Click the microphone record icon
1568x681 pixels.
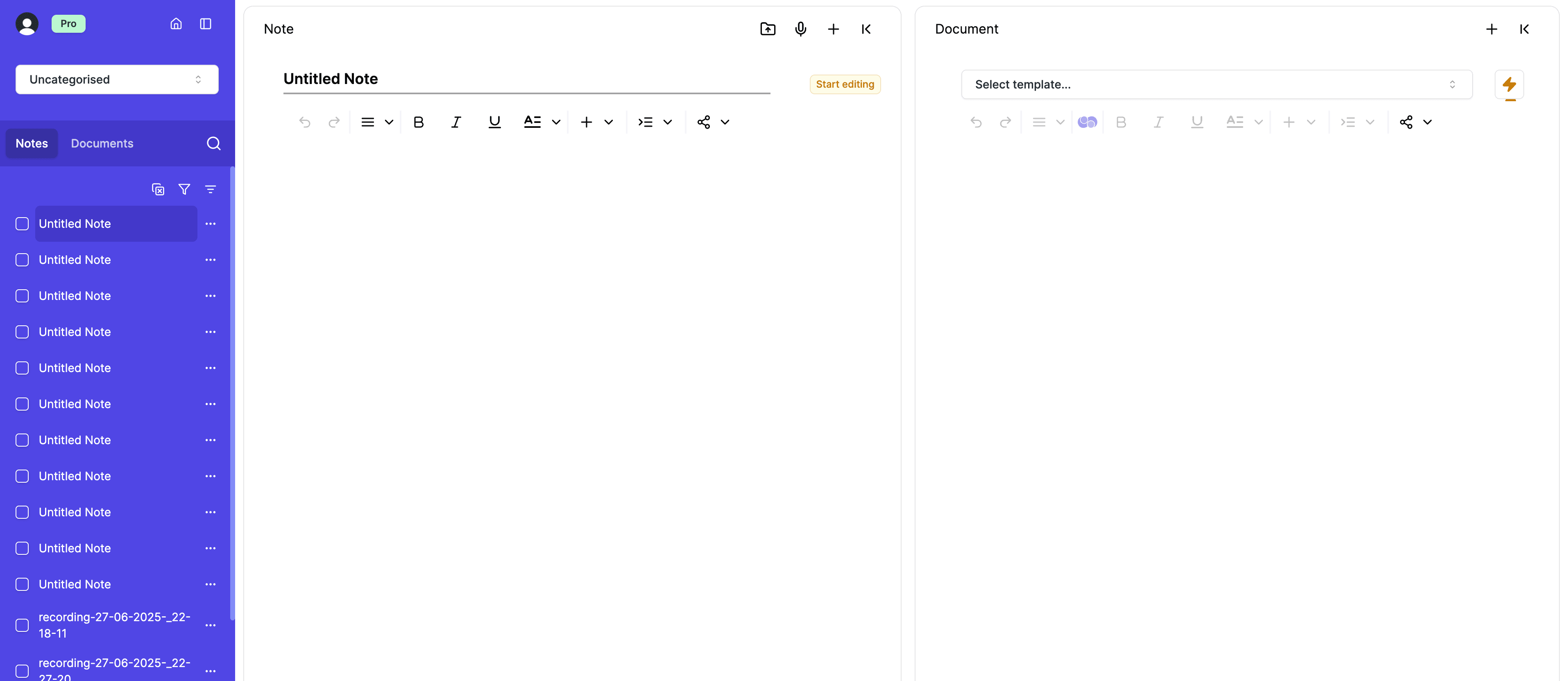tap(800, 29)
